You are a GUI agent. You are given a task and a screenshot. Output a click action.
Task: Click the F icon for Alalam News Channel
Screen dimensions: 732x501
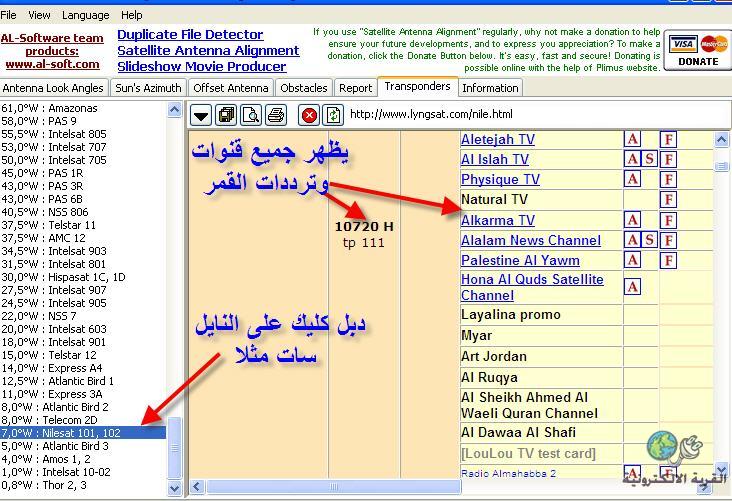(669, 240)
